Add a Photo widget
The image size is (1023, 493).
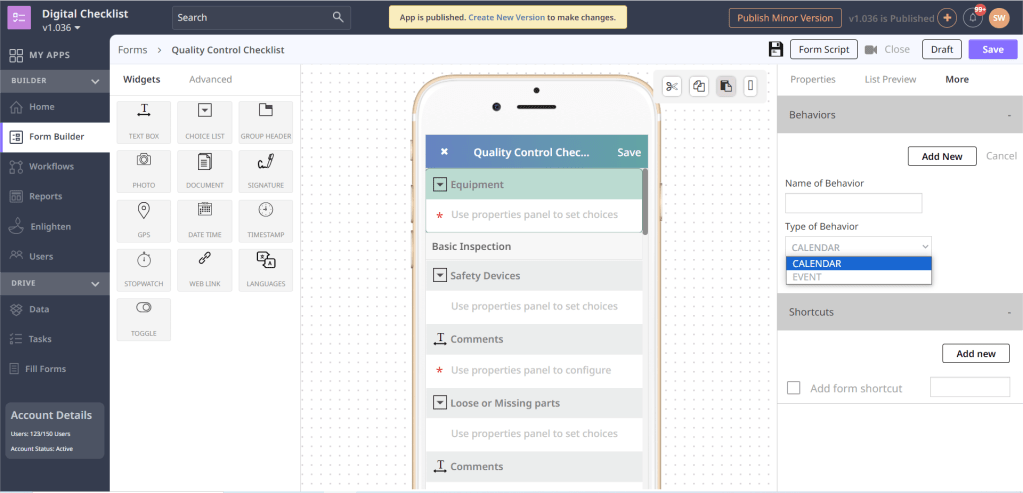click(144, 162)
